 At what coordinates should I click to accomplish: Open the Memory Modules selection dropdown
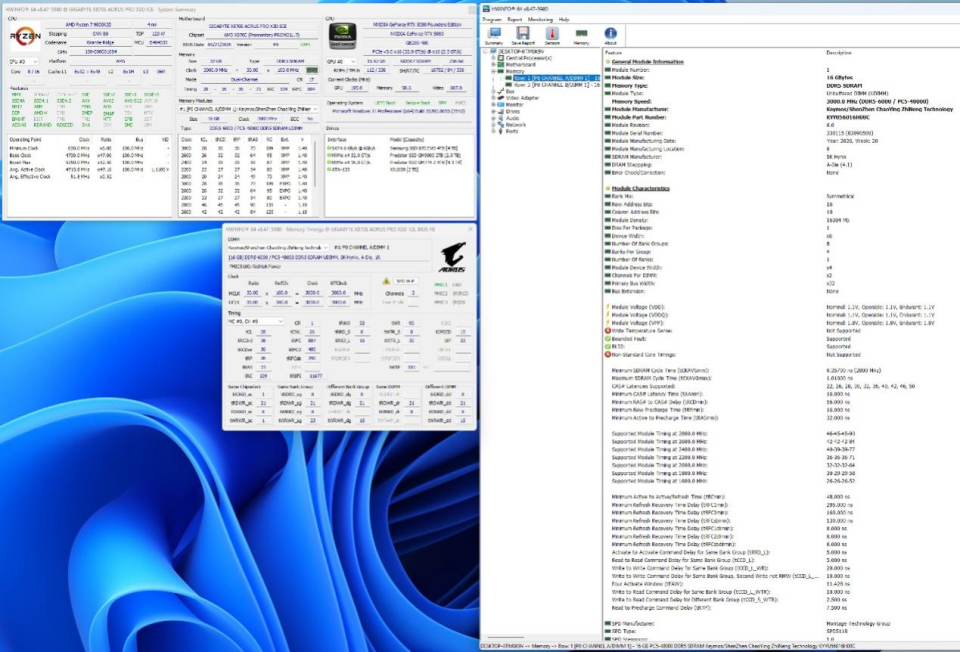249,109
